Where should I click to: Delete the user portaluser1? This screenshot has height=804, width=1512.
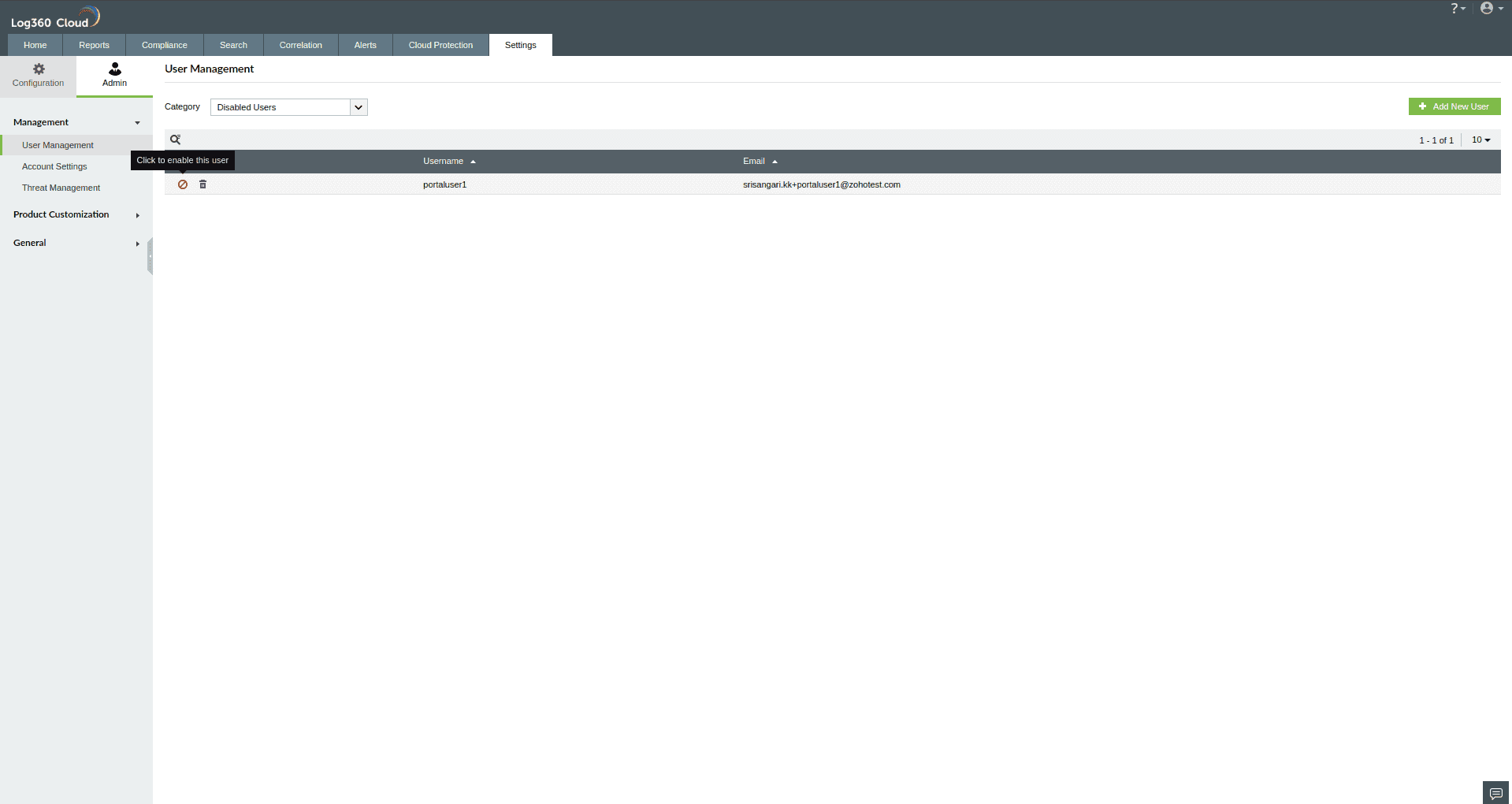coord(202,184)
